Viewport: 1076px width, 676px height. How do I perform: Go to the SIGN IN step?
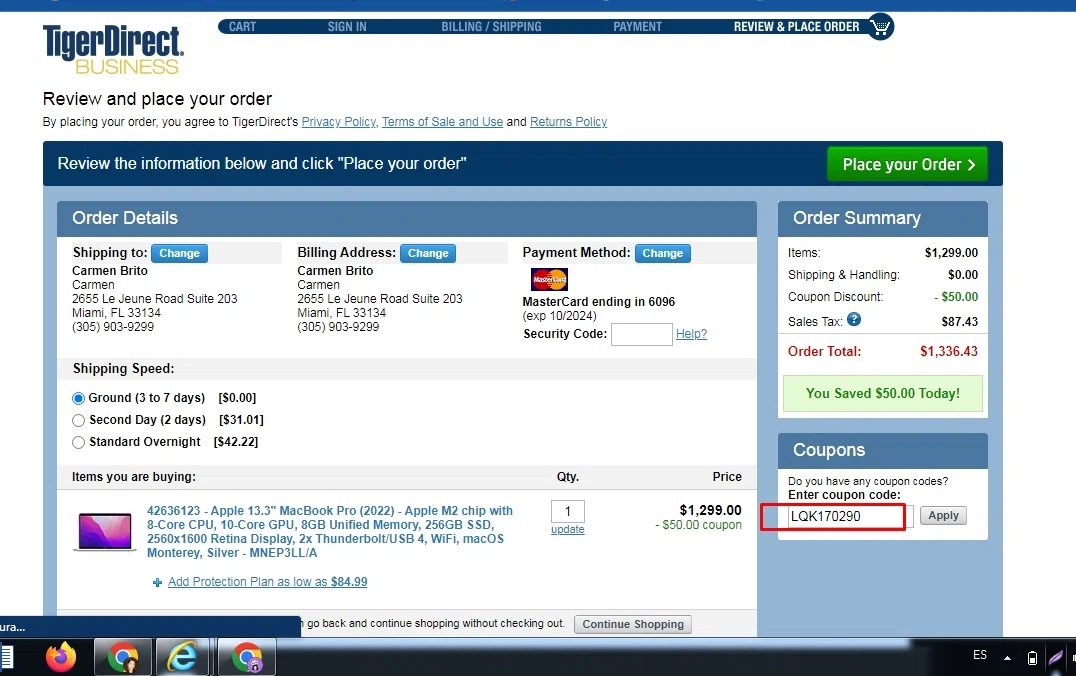[x=347, y=27]
